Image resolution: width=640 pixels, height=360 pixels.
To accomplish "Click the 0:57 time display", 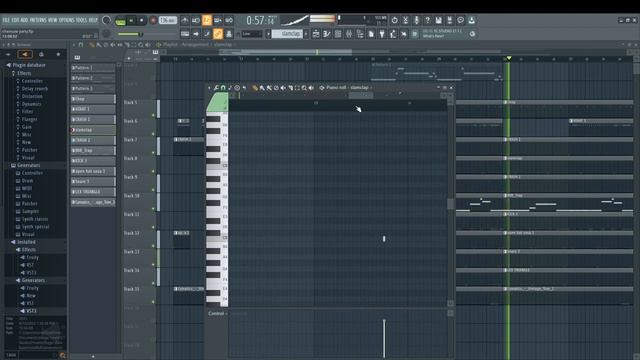I will click(261, 20).
